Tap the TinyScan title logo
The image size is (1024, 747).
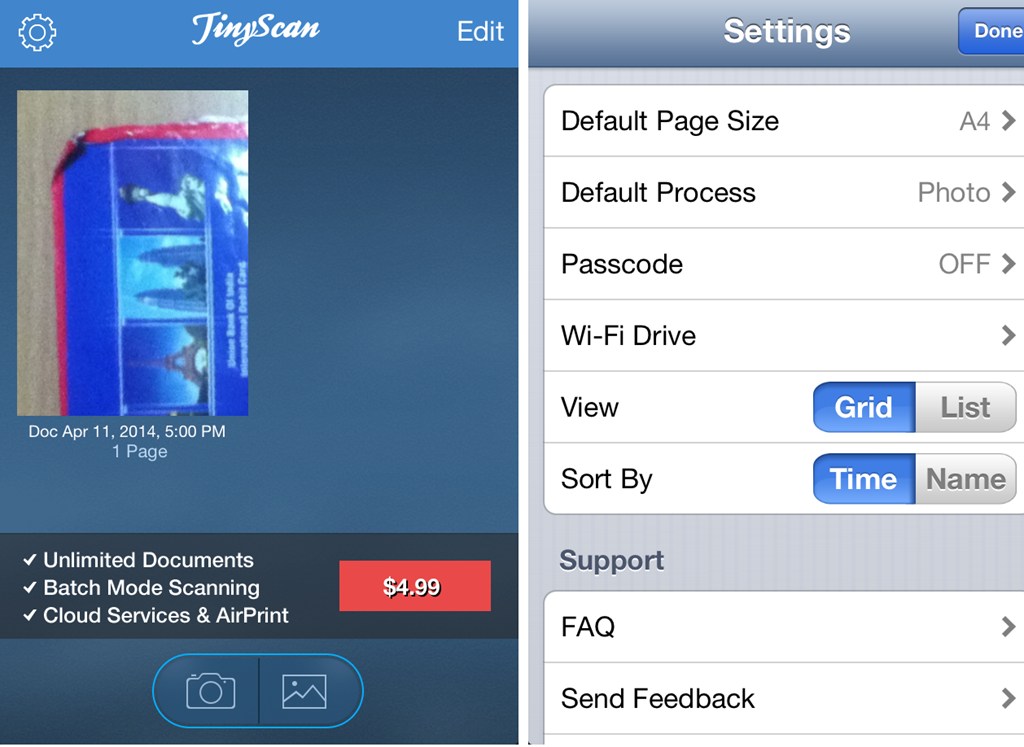[256, 29]
